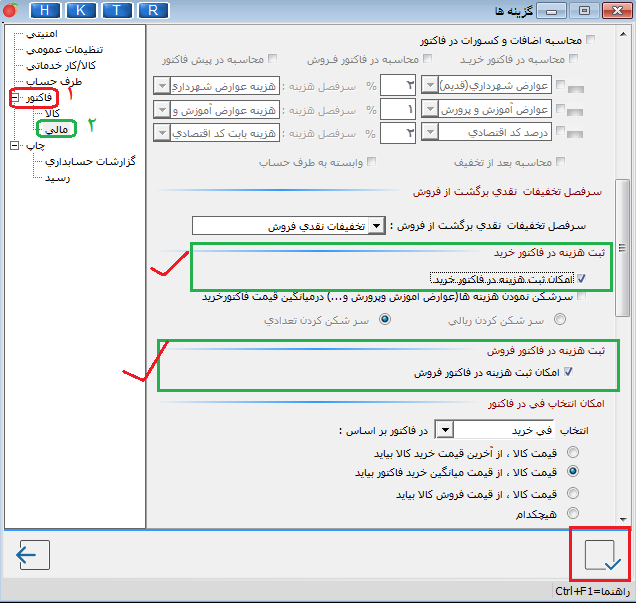Click percent field for عوارض آموزش و پرورش

[398, 109]
